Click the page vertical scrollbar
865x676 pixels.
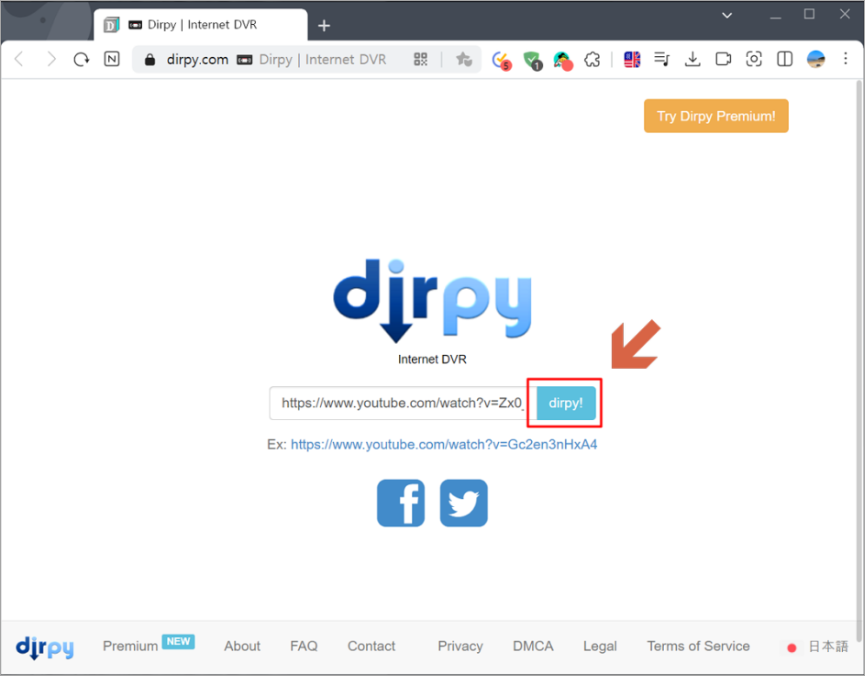tap(859, 359)
